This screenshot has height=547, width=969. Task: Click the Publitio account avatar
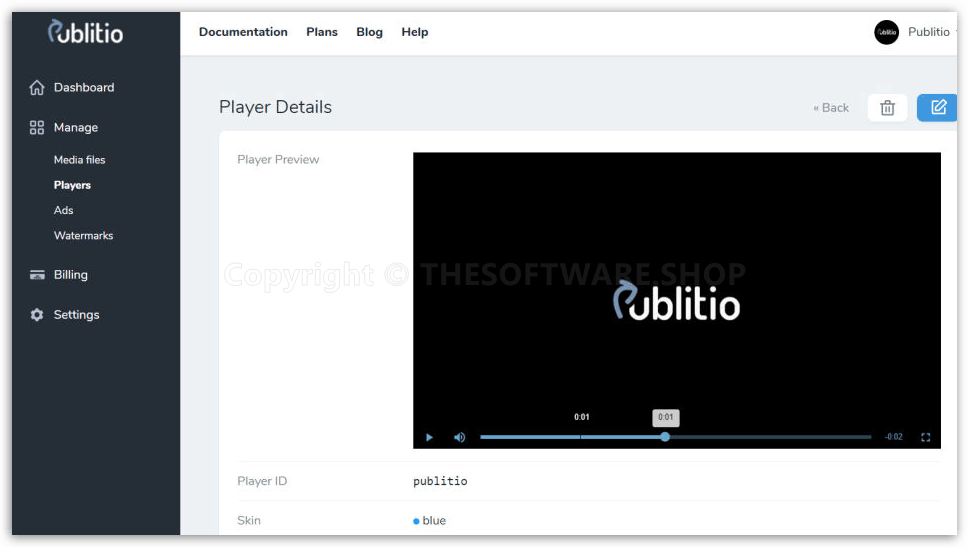(886, 32)
